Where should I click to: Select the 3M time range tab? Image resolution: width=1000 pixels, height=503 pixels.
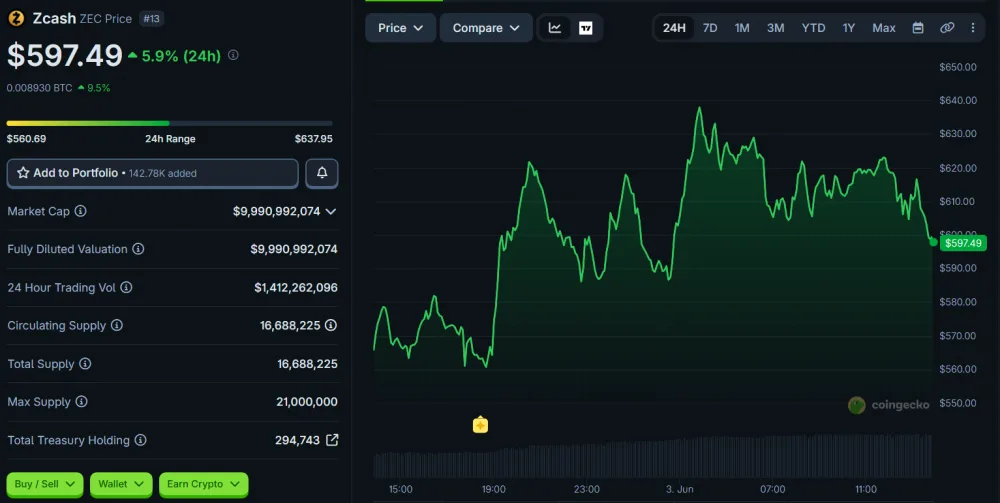pos(776,28)
